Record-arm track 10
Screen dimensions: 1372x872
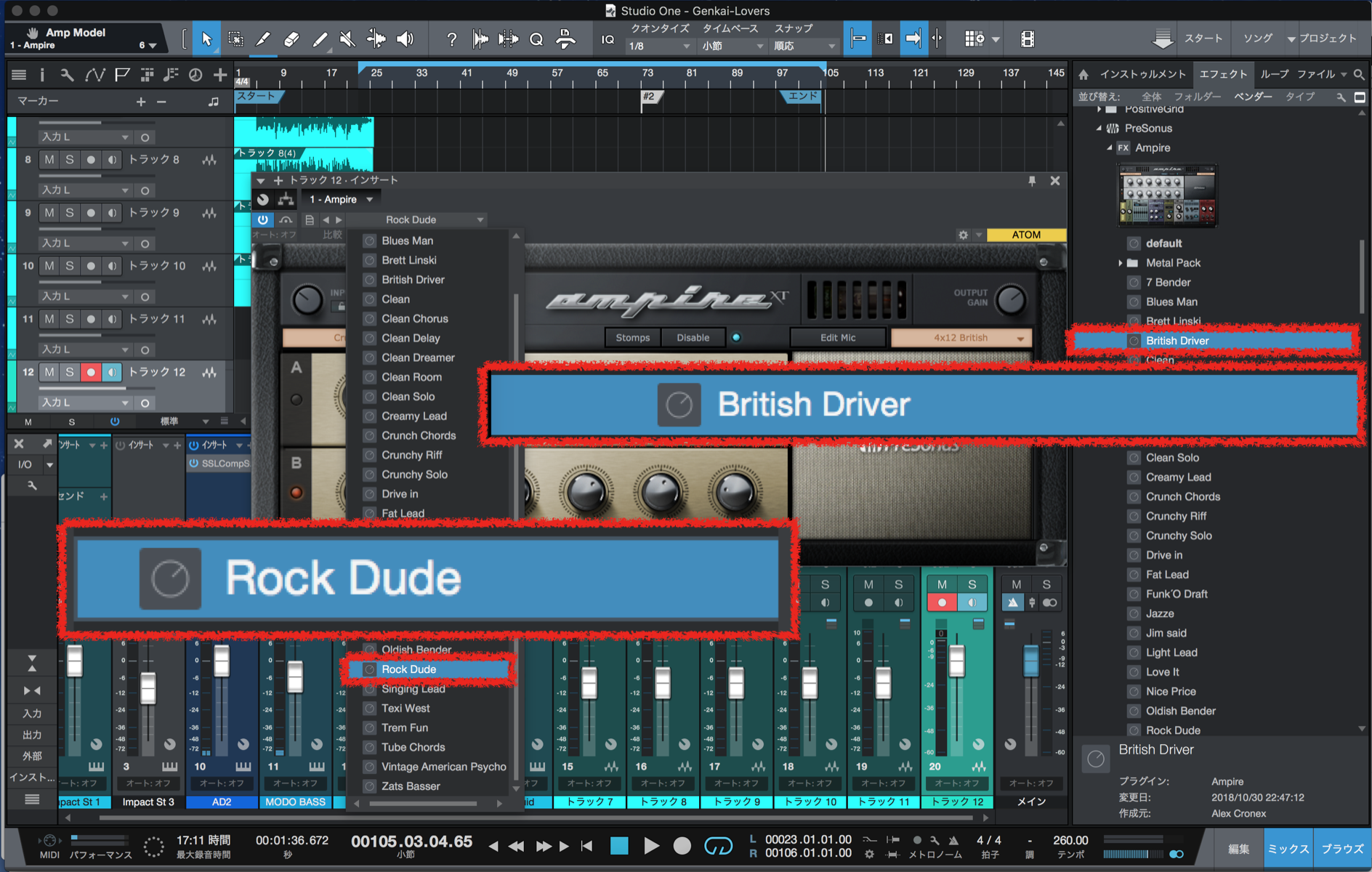pos(91,265)
